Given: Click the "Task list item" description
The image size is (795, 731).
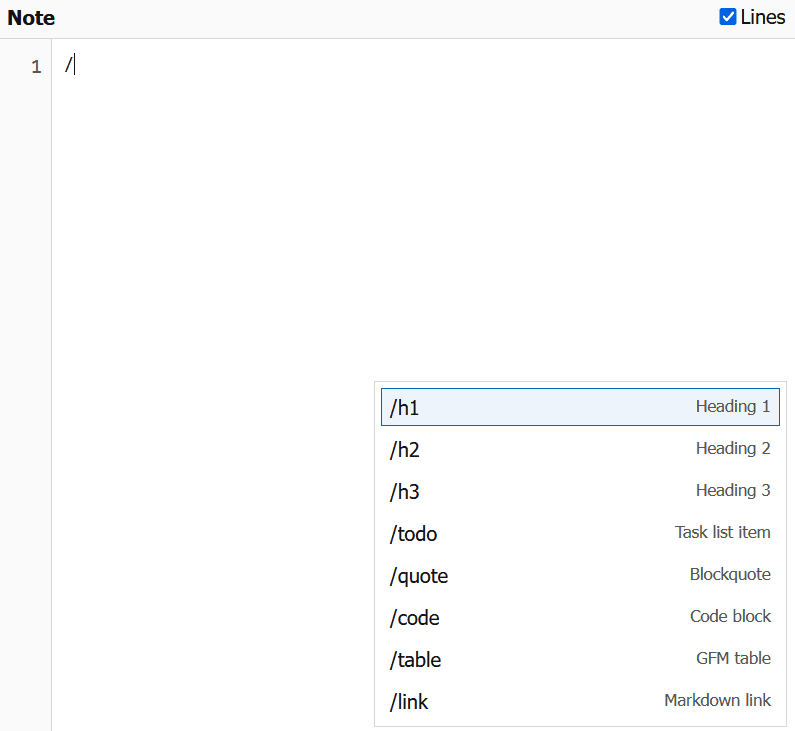Looking at the screenshot, I should (x=722, y=532).
